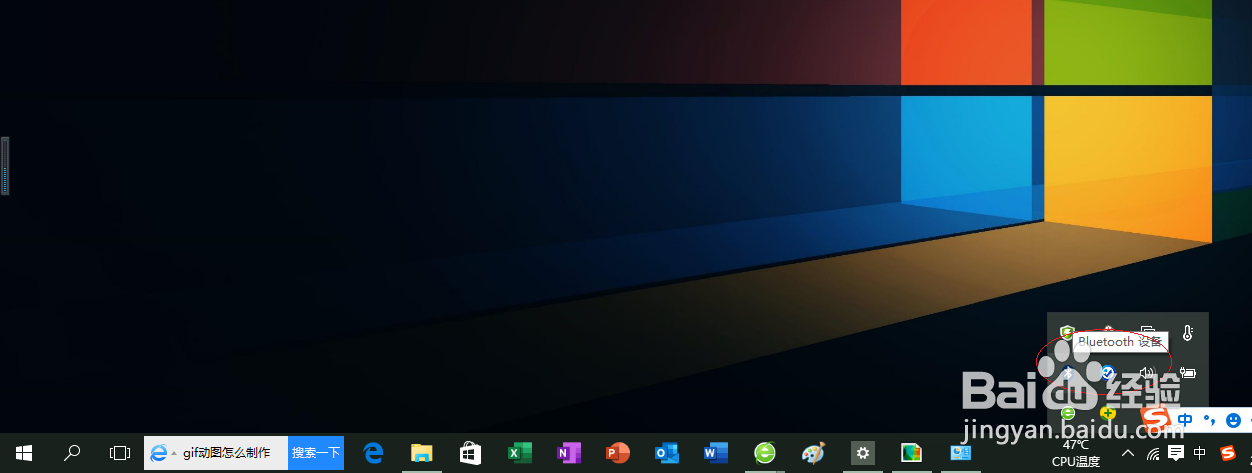Launch Word from the taskbar
1252x473 pixels.
pyautogui.click(x=715, y=453)
